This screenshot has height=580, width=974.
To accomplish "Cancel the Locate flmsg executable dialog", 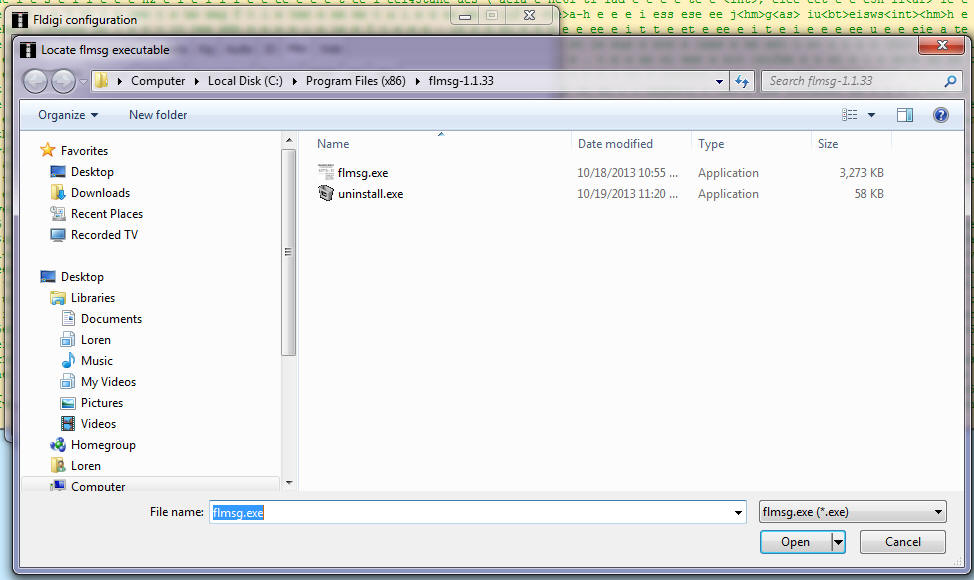I will tap(903, 542).
